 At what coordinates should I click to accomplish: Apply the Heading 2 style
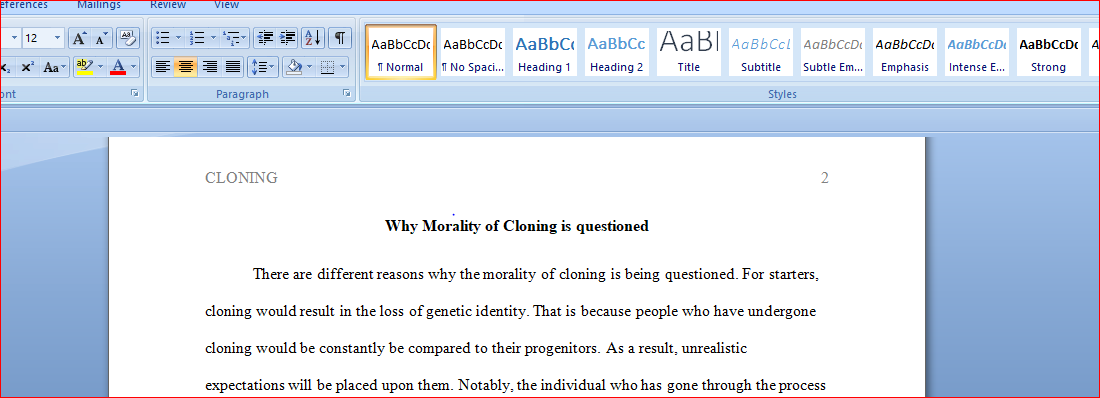616,52
